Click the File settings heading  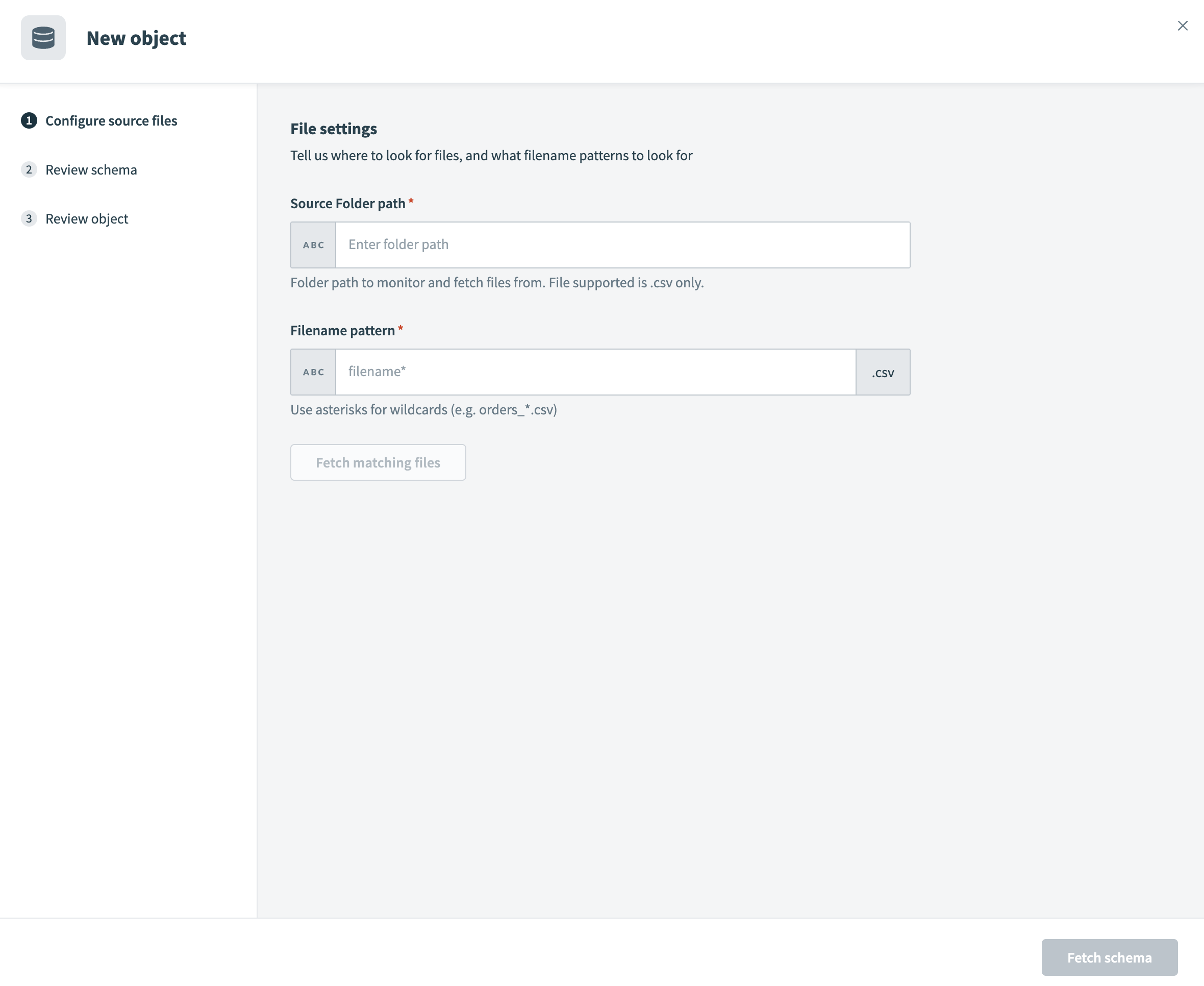[x=334, y=129]
